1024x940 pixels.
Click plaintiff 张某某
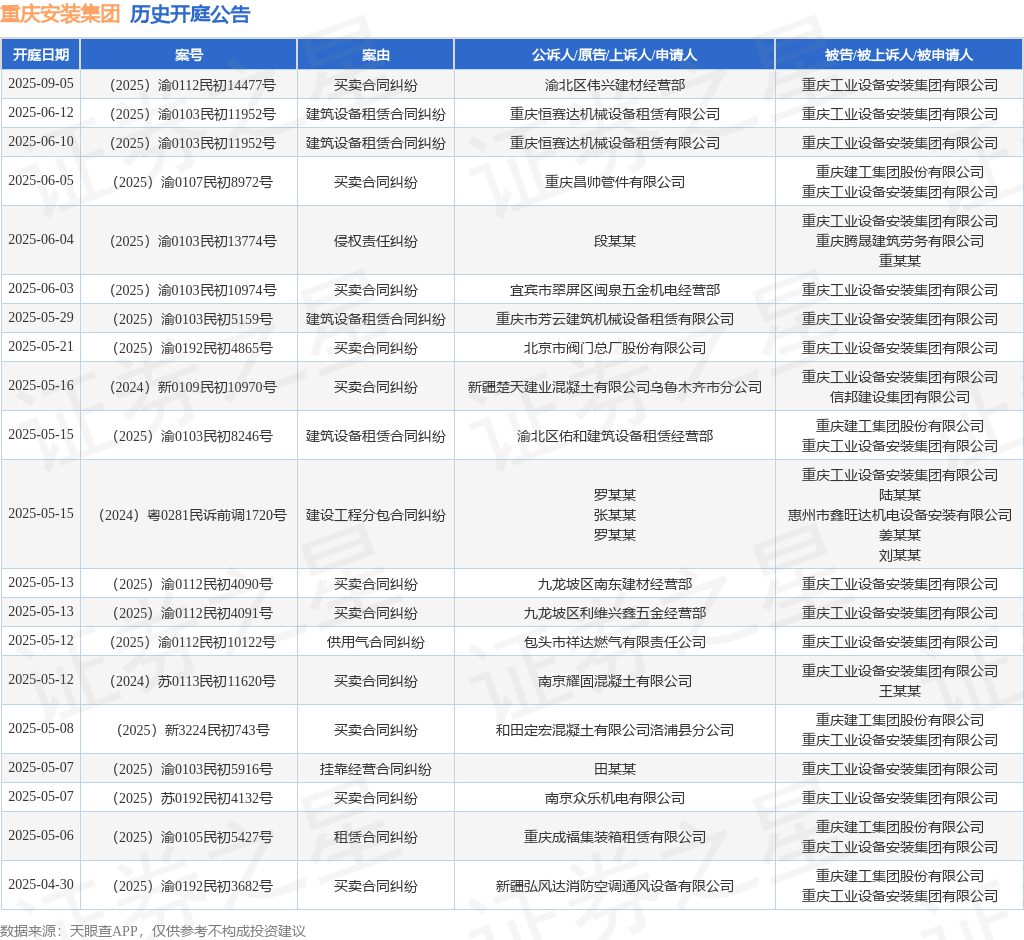click(615, 515)
